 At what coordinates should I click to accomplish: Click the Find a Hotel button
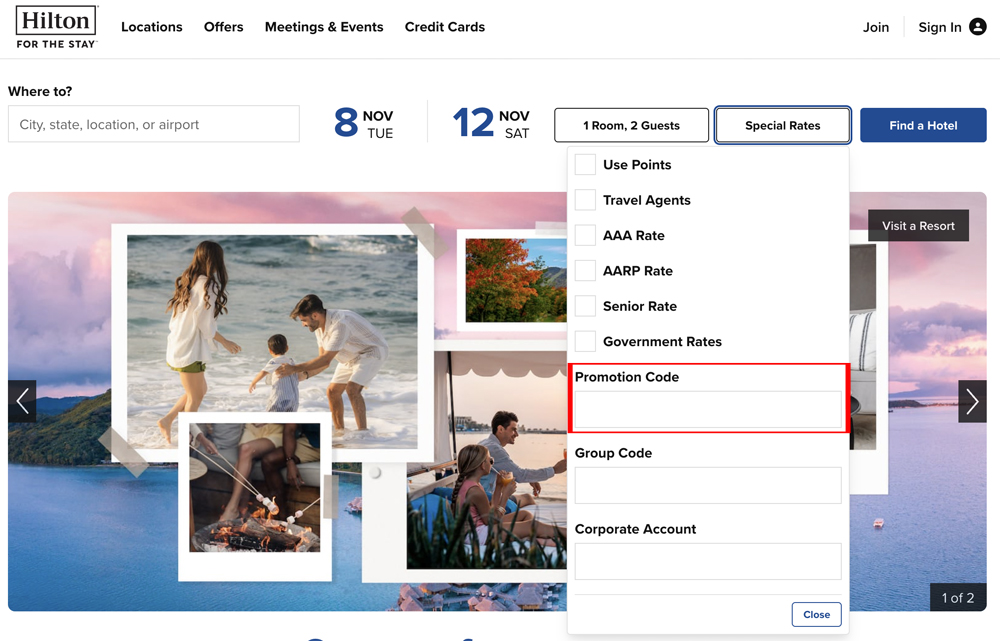(923, 125)
